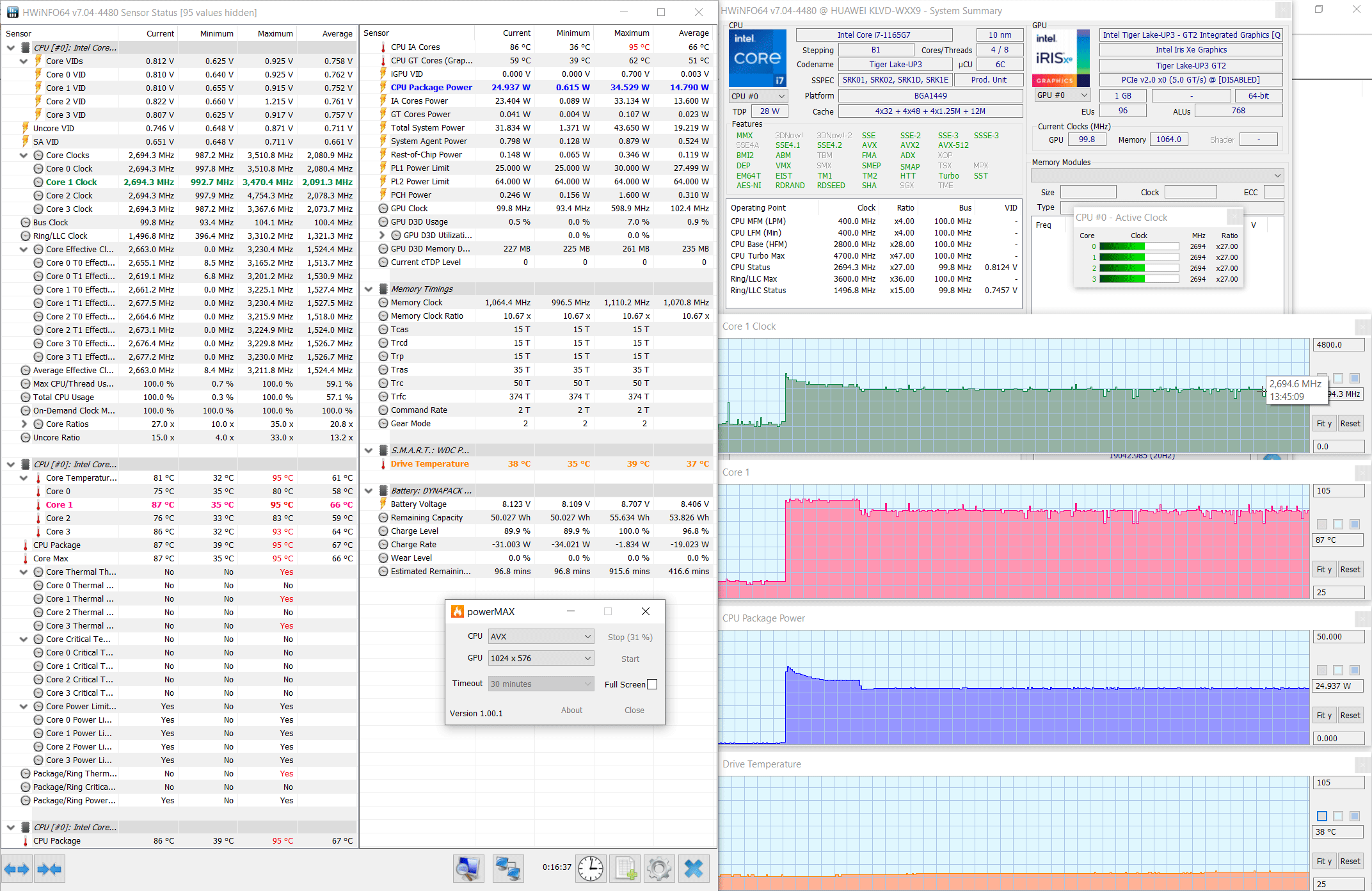Open sensor search magnifier monitor icon

click(468, 869)
